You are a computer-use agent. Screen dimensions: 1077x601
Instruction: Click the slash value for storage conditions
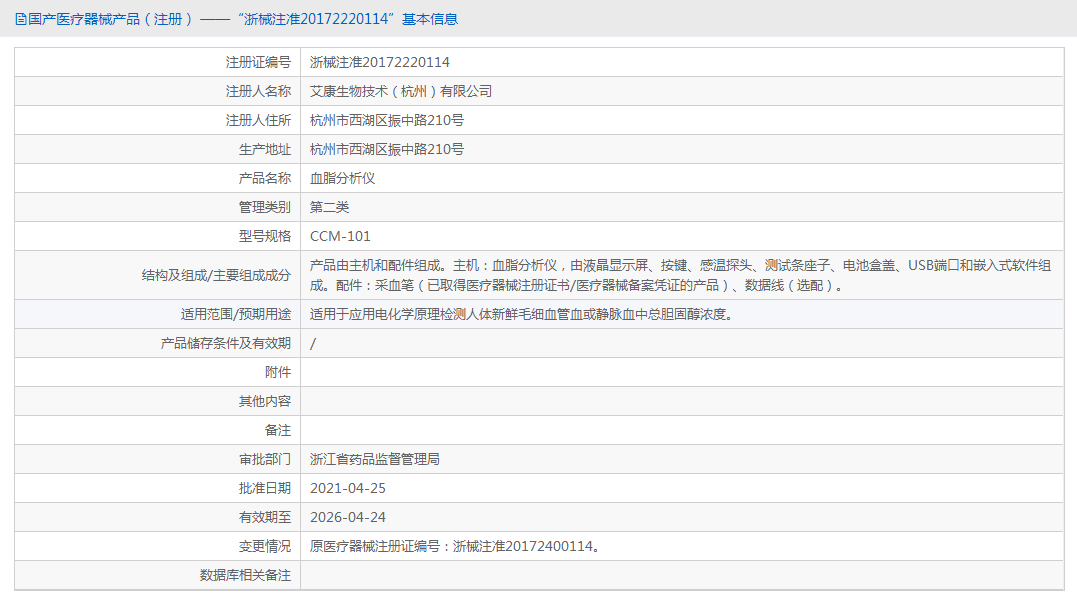click(x=313, y=343)
